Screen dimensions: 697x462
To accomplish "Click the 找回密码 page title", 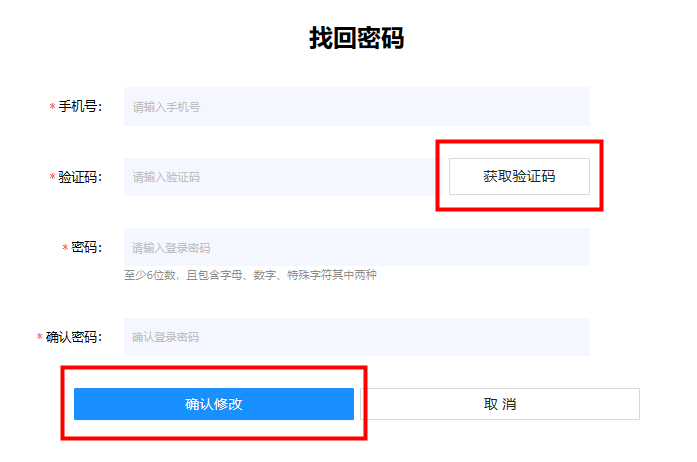I will coord(357,38).
